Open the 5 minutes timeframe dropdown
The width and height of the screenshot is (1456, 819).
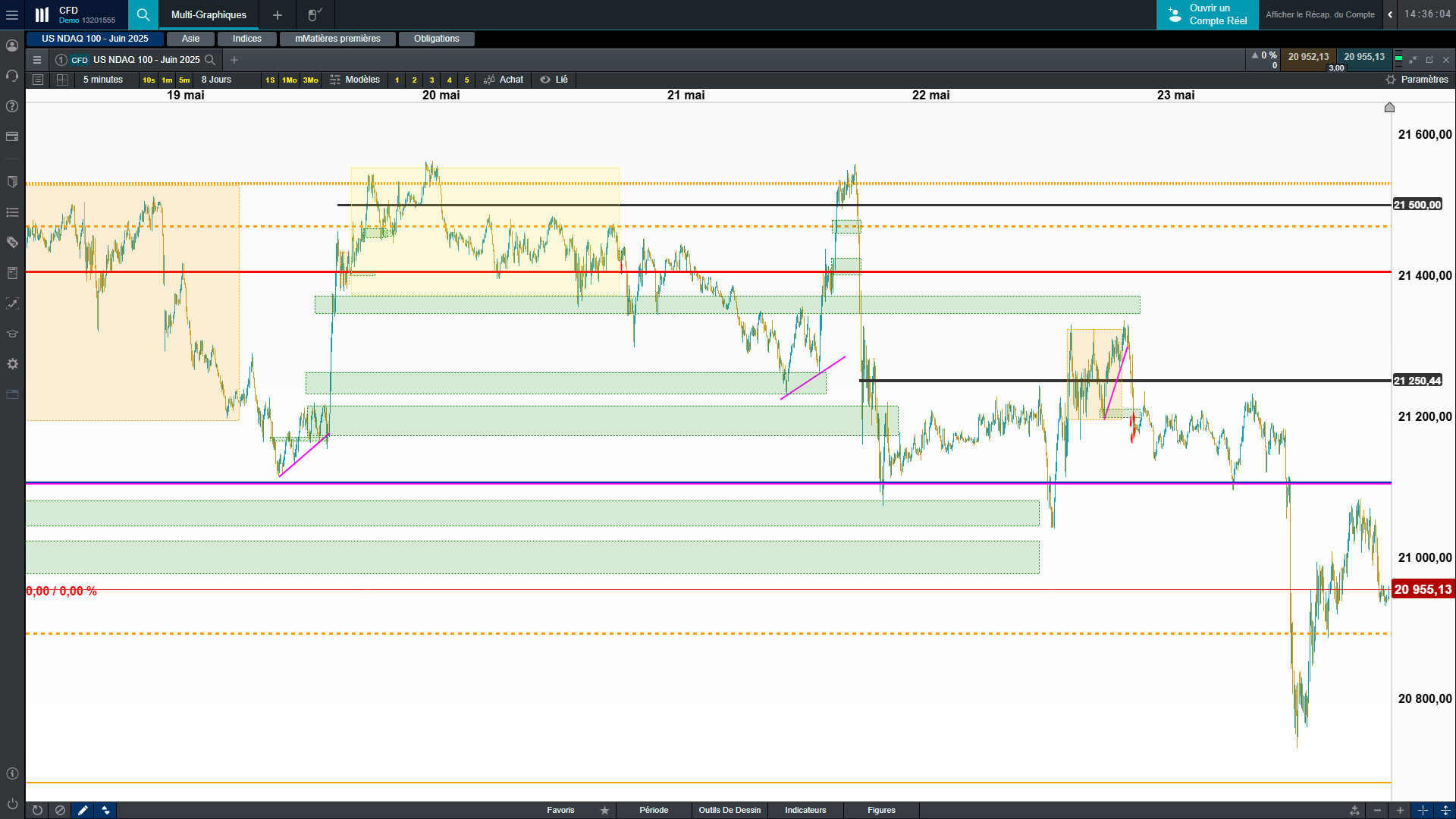point(103,80)
